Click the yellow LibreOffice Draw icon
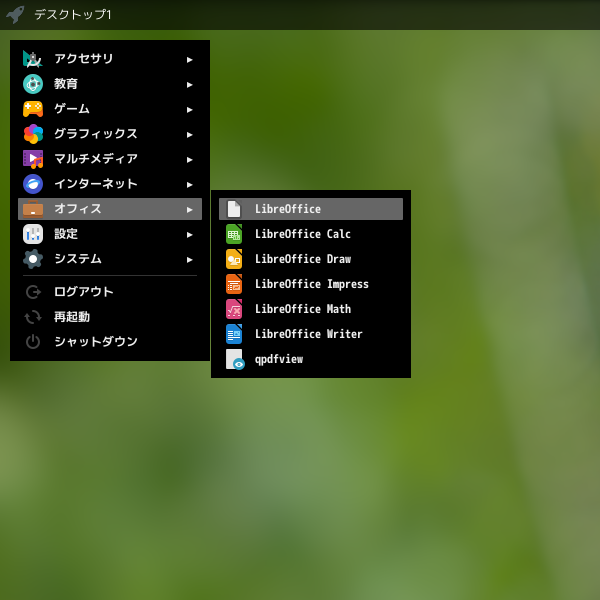 tap(234, 259)
